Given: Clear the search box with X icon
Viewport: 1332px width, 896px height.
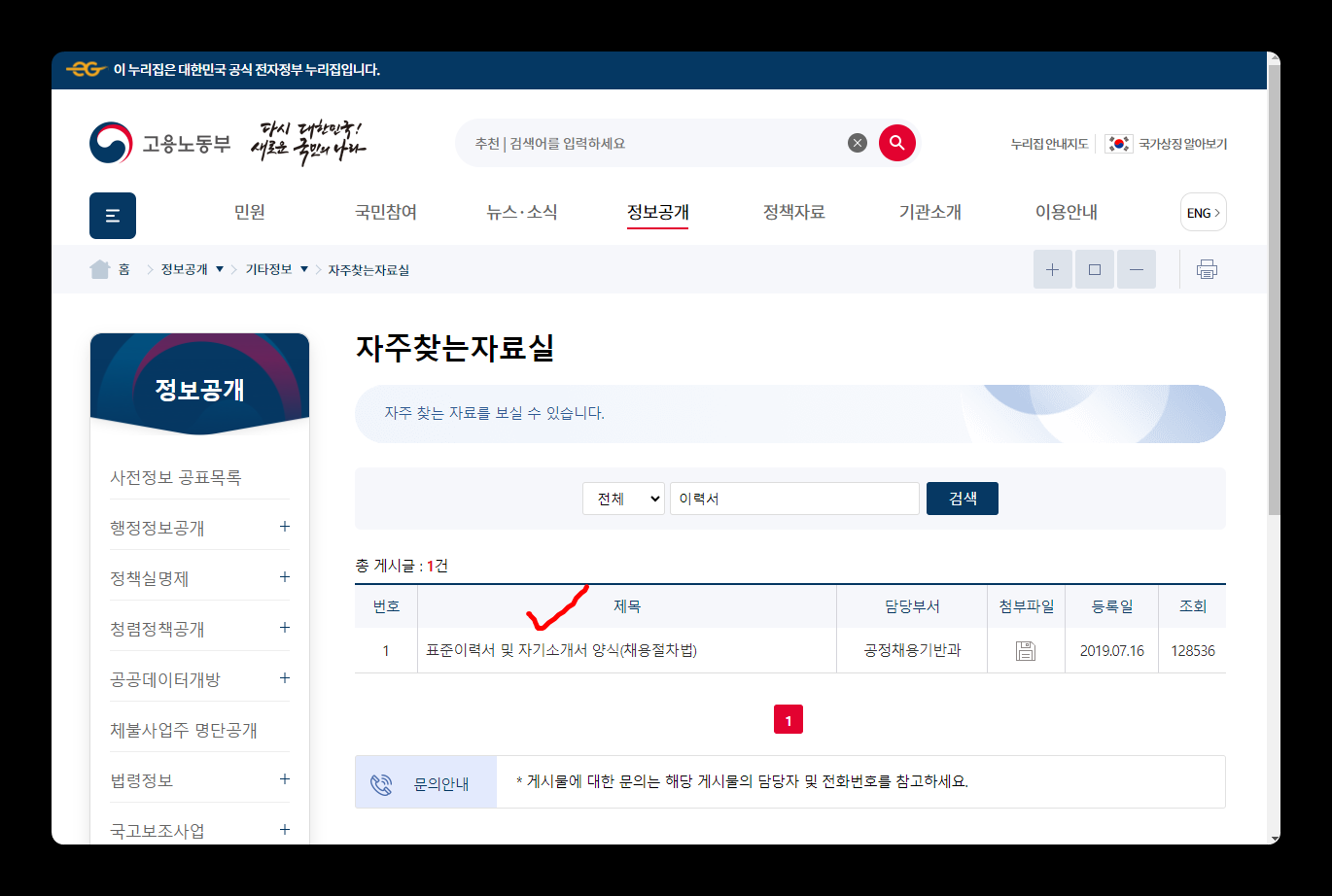Looking at the screenshot, I should pos(858,143).
